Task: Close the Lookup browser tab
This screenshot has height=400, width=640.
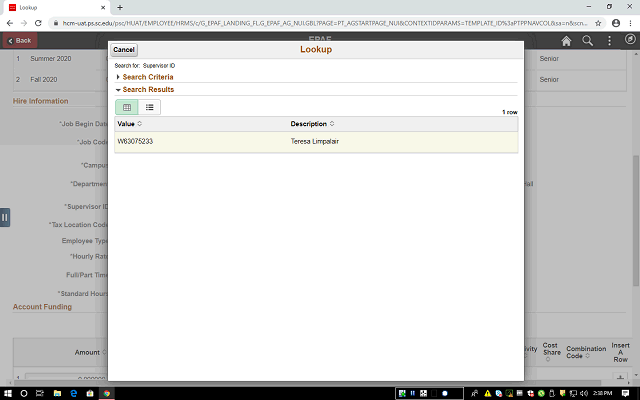Action: [x=103, y=7]
